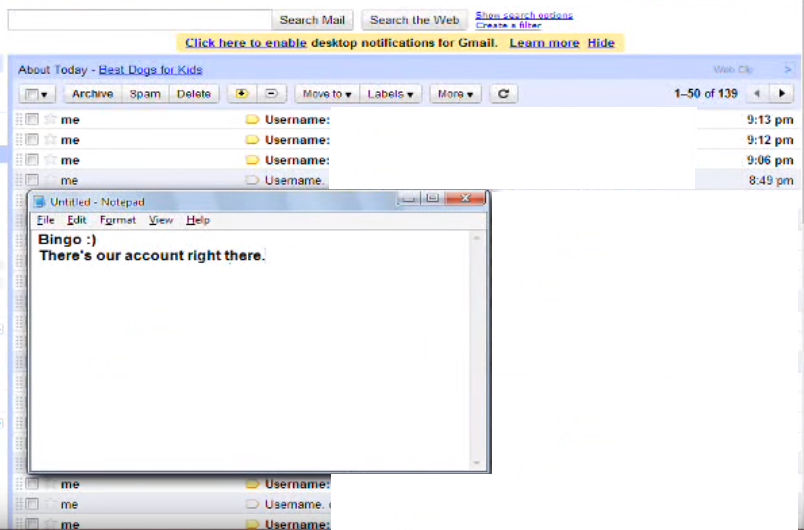
Task: Toggle importance marker on 9:13 pm message
Action: [x=252, y=120]
